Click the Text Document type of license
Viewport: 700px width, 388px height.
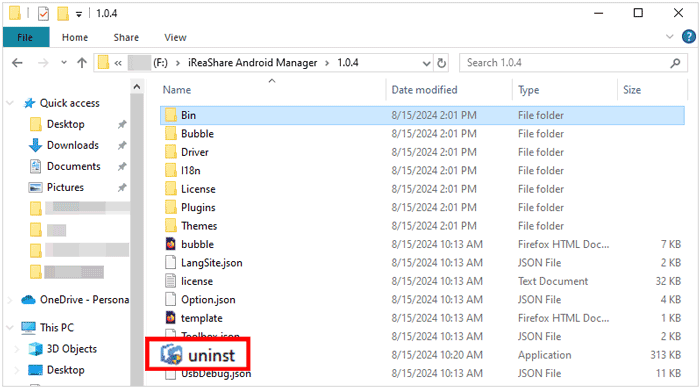click(x=553, y=281)
